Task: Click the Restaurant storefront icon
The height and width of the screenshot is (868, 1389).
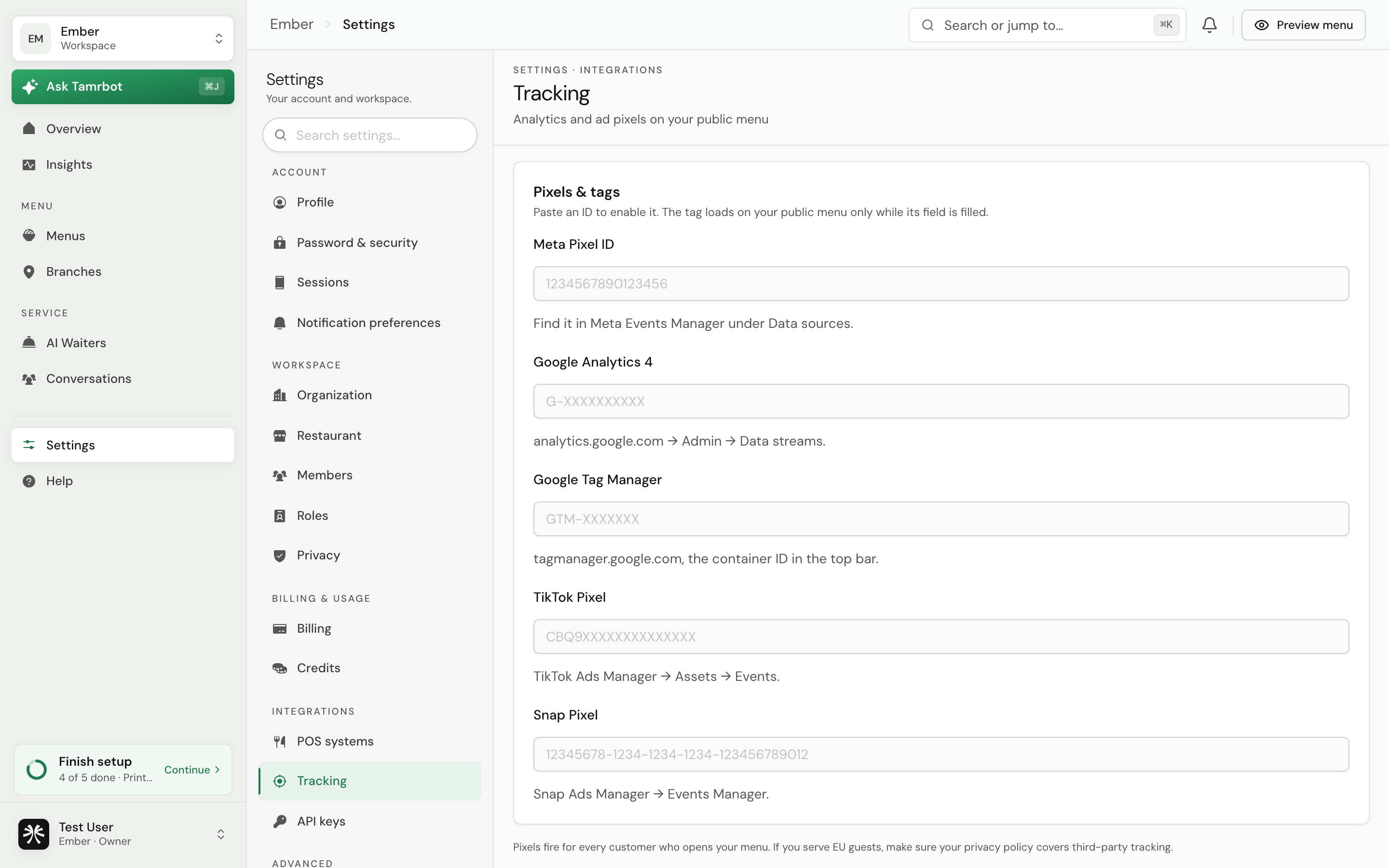Action: (280, 436)
